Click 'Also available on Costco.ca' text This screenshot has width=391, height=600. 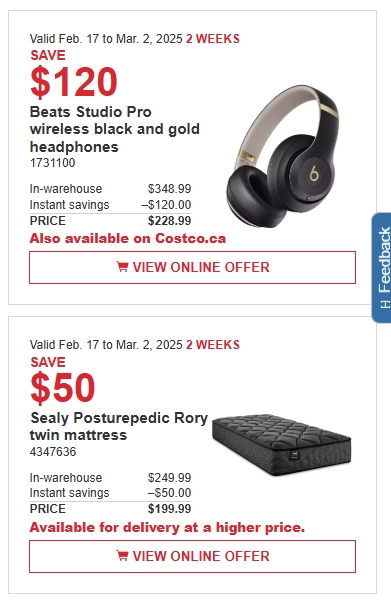click(128, 238)
